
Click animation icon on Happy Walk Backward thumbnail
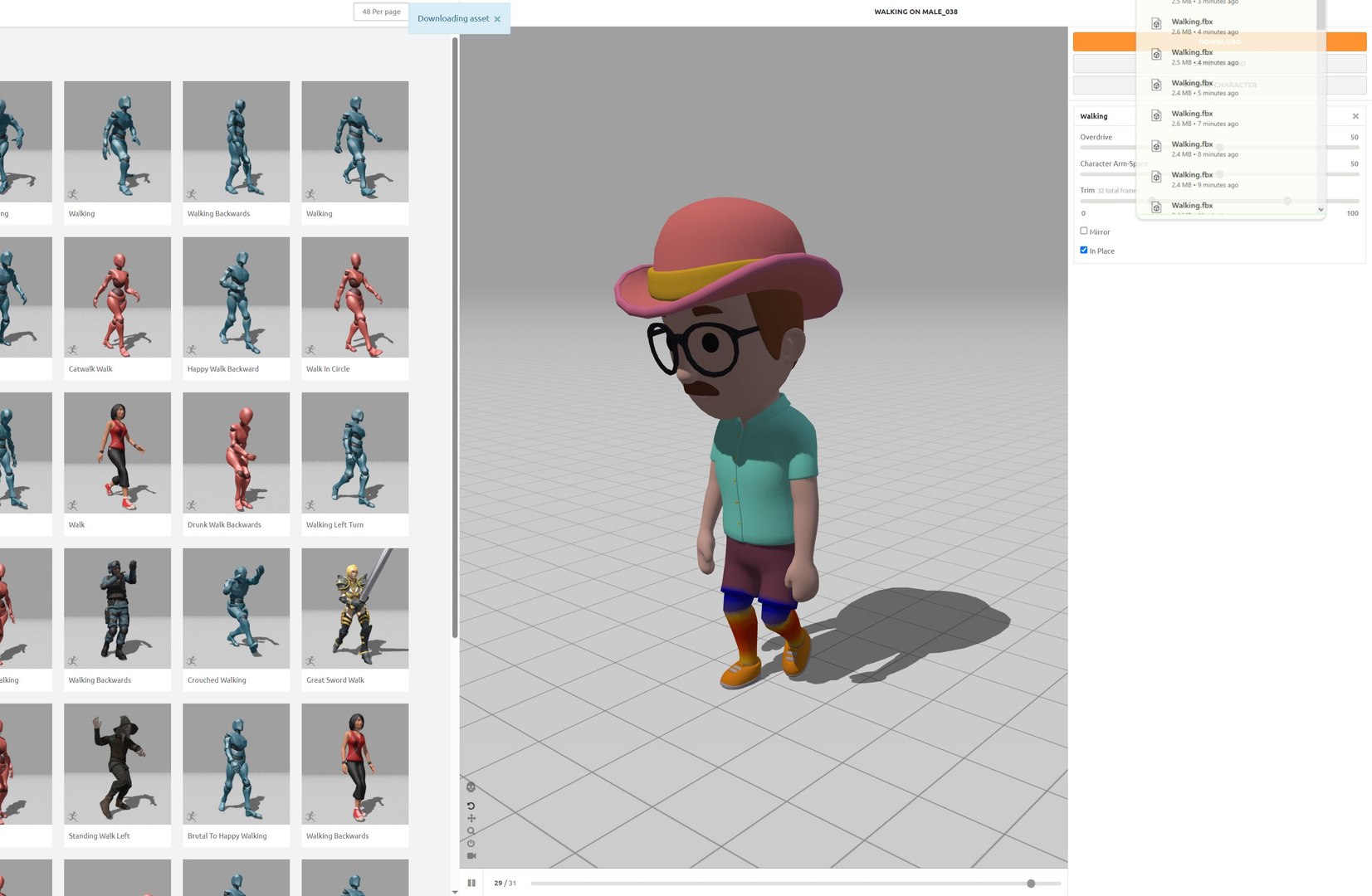192,350
